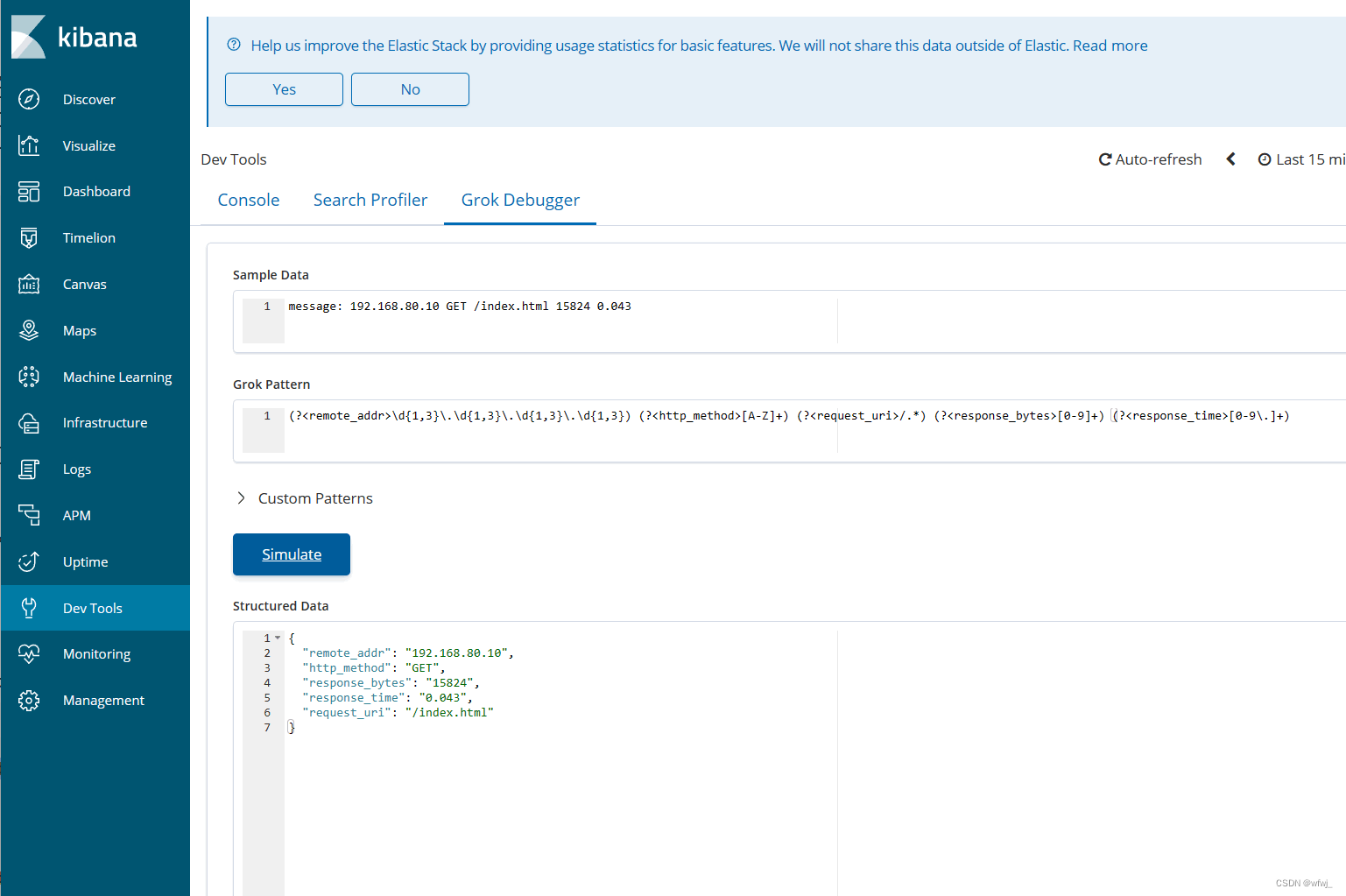1346x896 pixels.
Task: Click the "request_uri": "/index.html" line
Action: point(398,713)
